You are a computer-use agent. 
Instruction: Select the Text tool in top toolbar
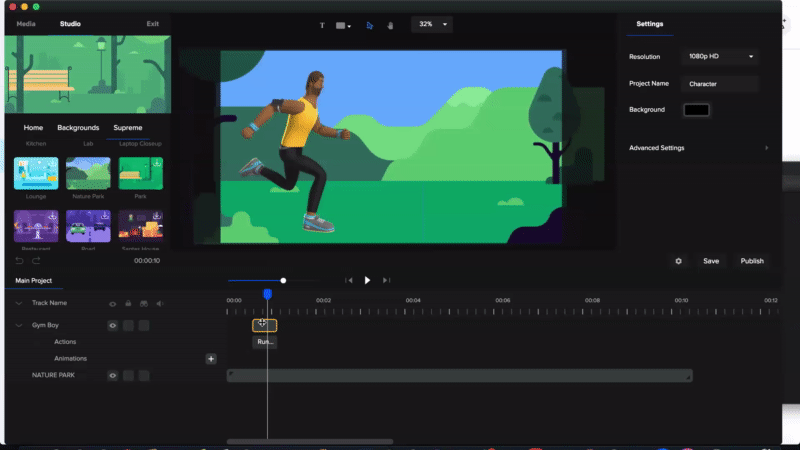[322, 25]
